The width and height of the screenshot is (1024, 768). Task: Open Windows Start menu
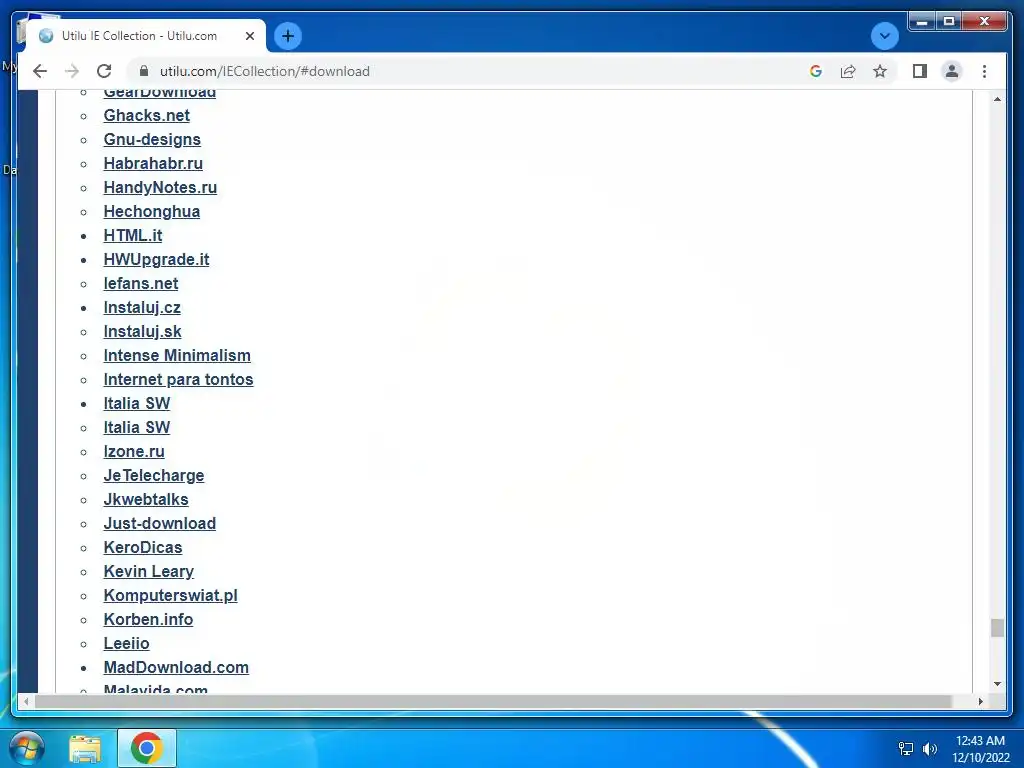click(27, 748)
